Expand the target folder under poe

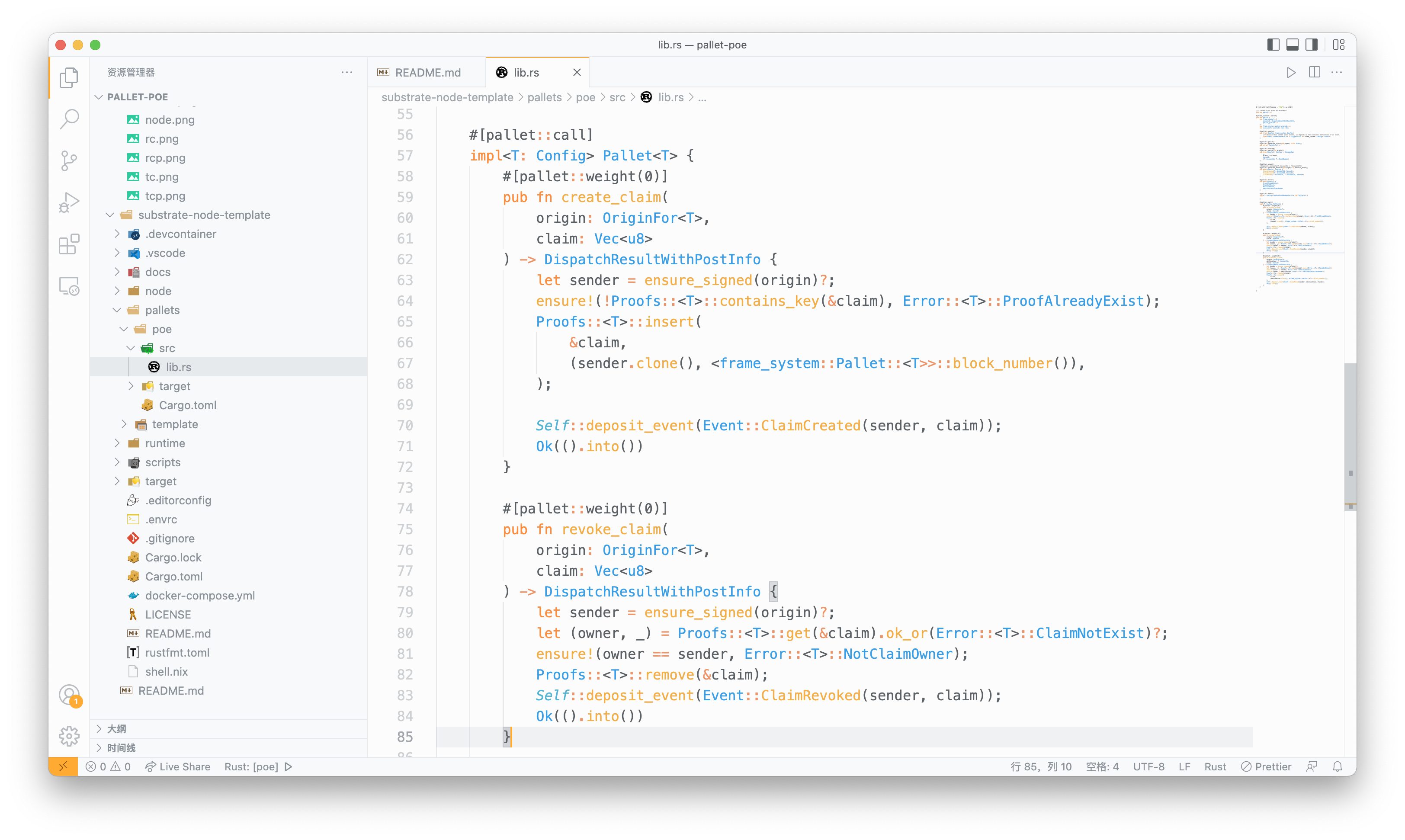pyautogui.click(x=228, y=386)
